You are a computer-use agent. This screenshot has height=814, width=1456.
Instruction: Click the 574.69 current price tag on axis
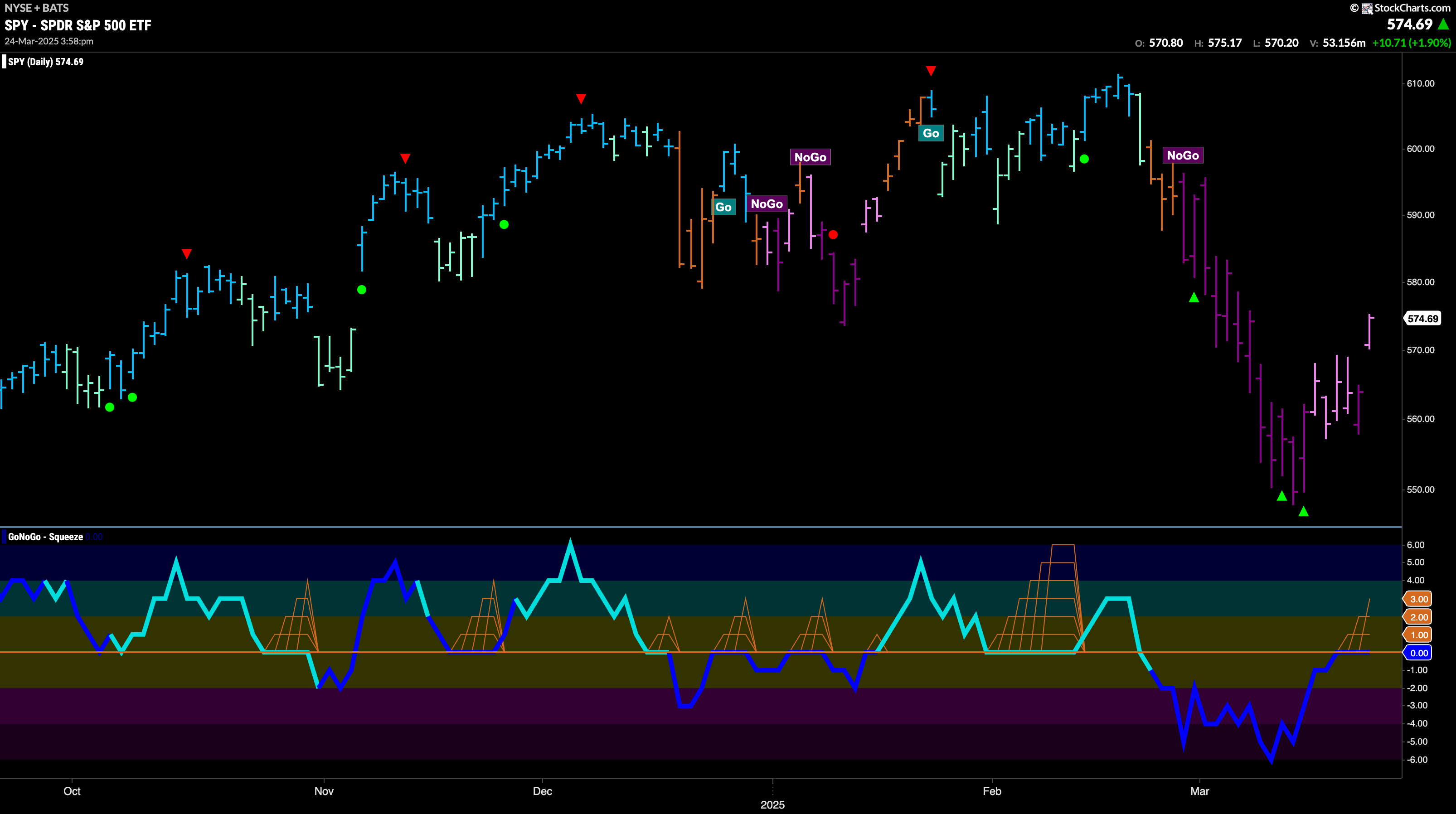pos(1422,319)
